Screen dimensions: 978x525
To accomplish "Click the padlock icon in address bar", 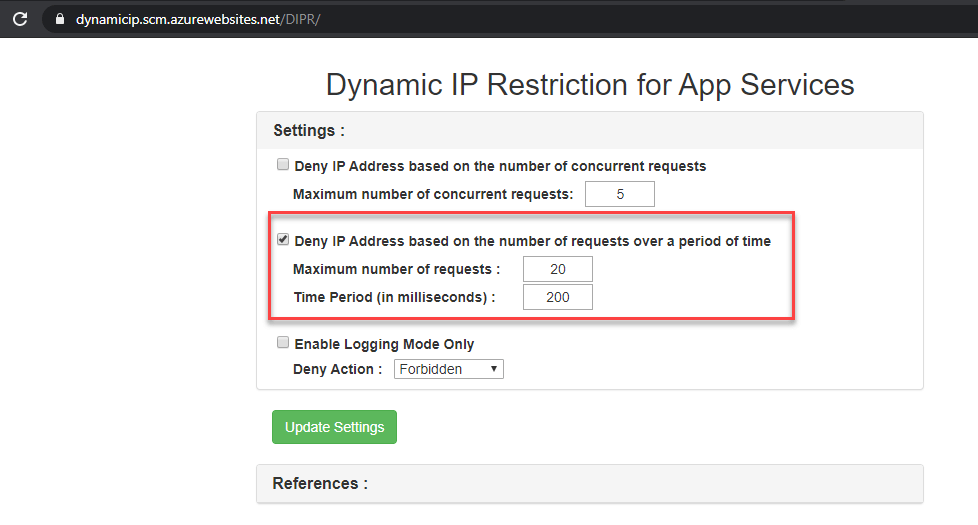I will click(62, 19).
